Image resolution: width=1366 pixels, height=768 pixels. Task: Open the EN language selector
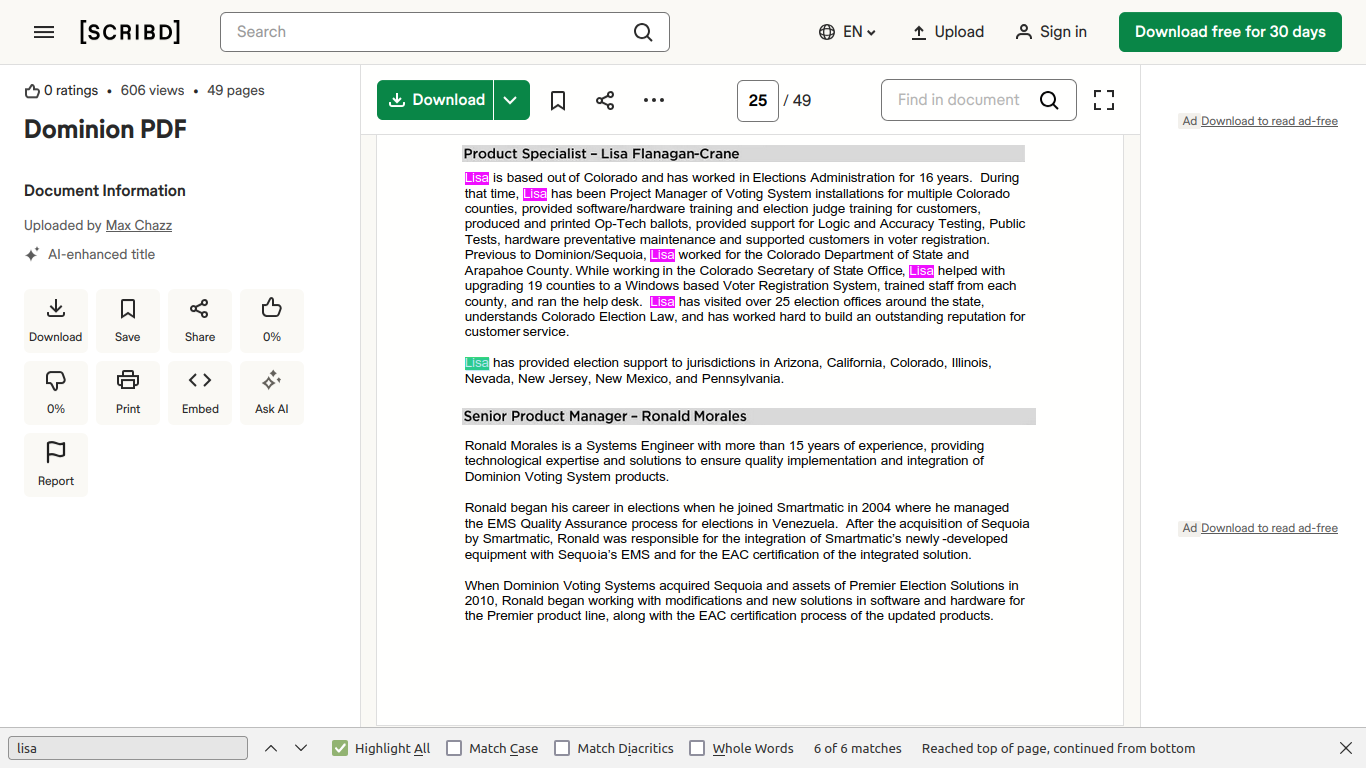(x=847, y=32)
